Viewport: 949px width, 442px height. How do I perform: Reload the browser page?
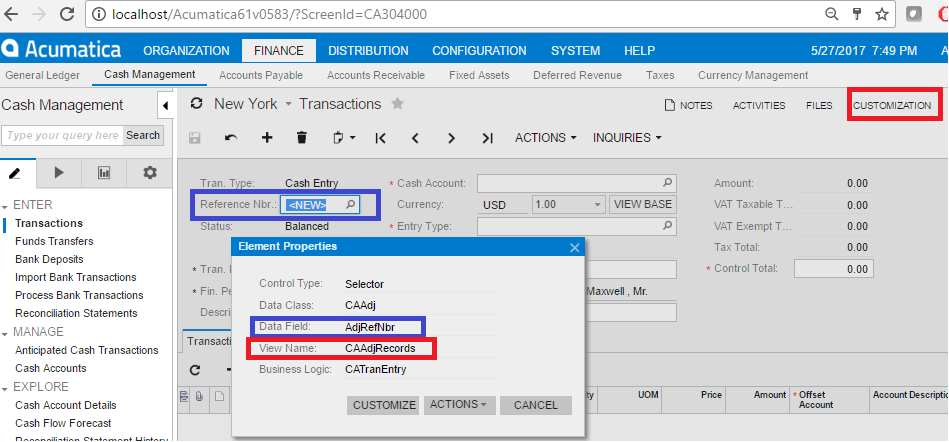click(x=68, y=14)
